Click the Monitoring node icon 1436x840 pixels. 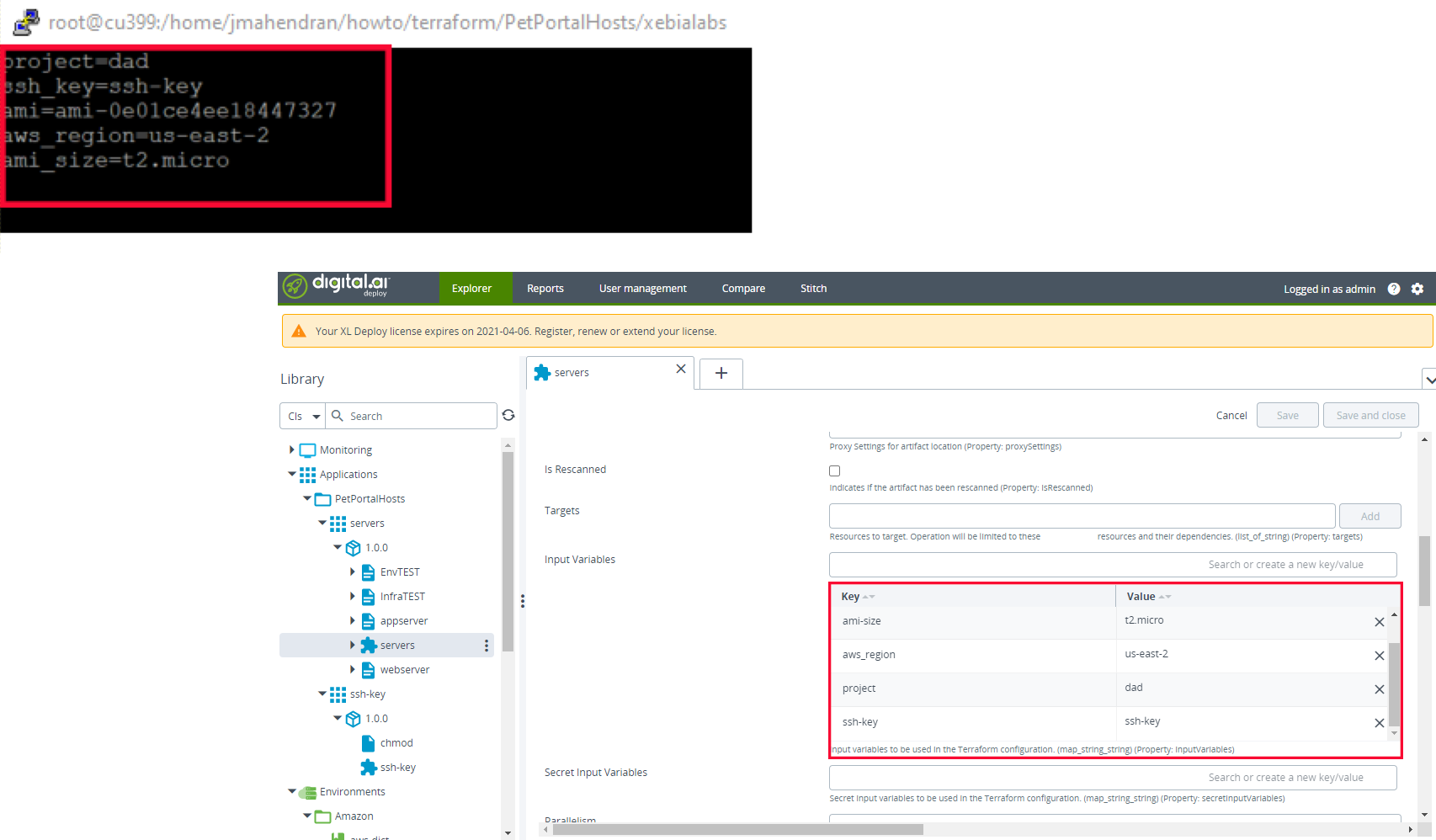(308, 450)
